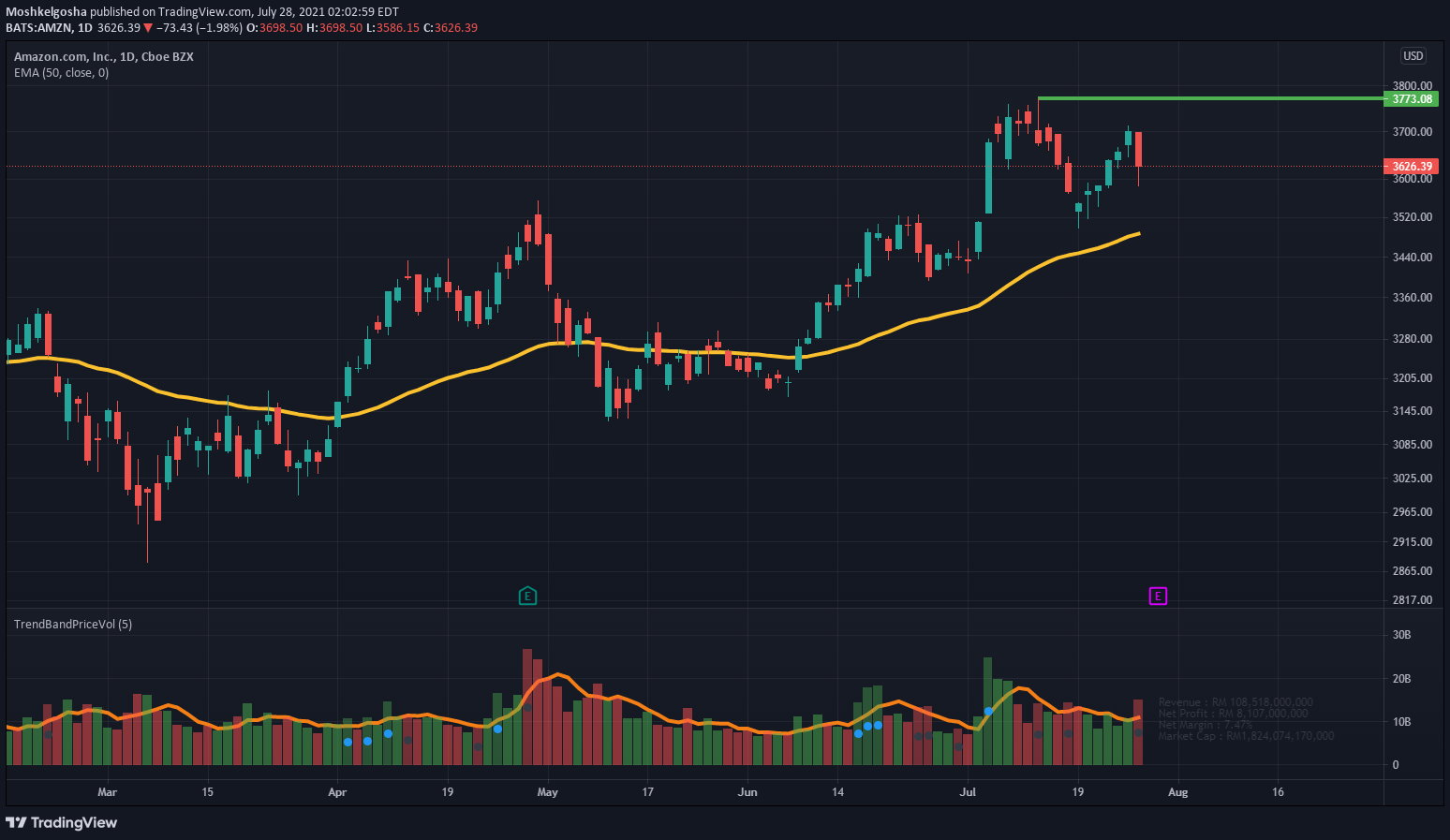
Task: Click the Net Profit RM 8,107,000,000 text
Action: click(1233, 714)
